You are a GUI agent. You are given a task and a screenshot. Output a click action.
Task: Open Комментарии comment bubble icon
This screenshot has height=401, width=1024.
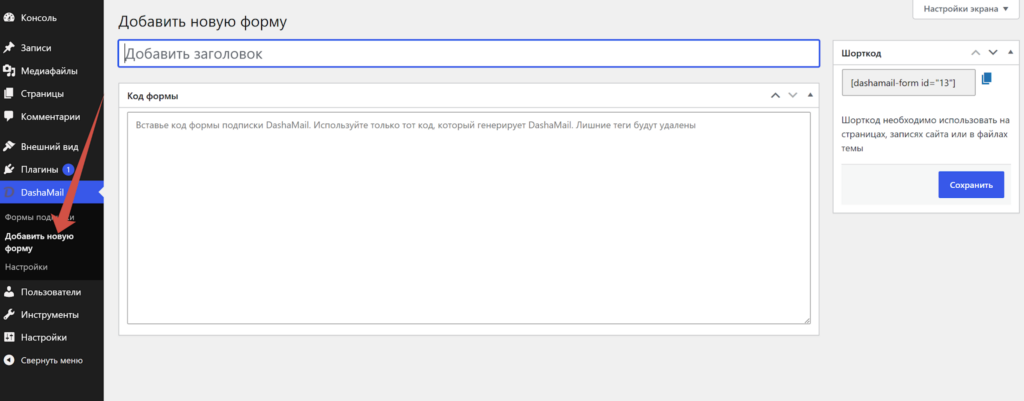click(x=9, y=116)
